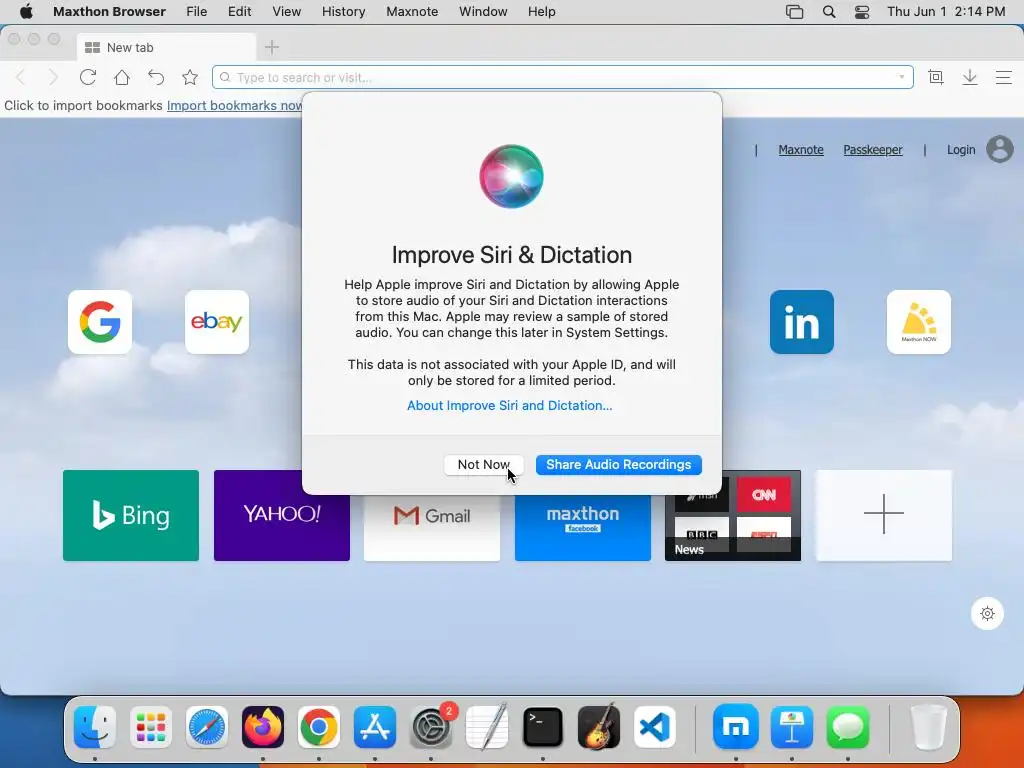The image size is (1024, 768).
Task: Open the Apple menu
Action: (x=26, y=12)
